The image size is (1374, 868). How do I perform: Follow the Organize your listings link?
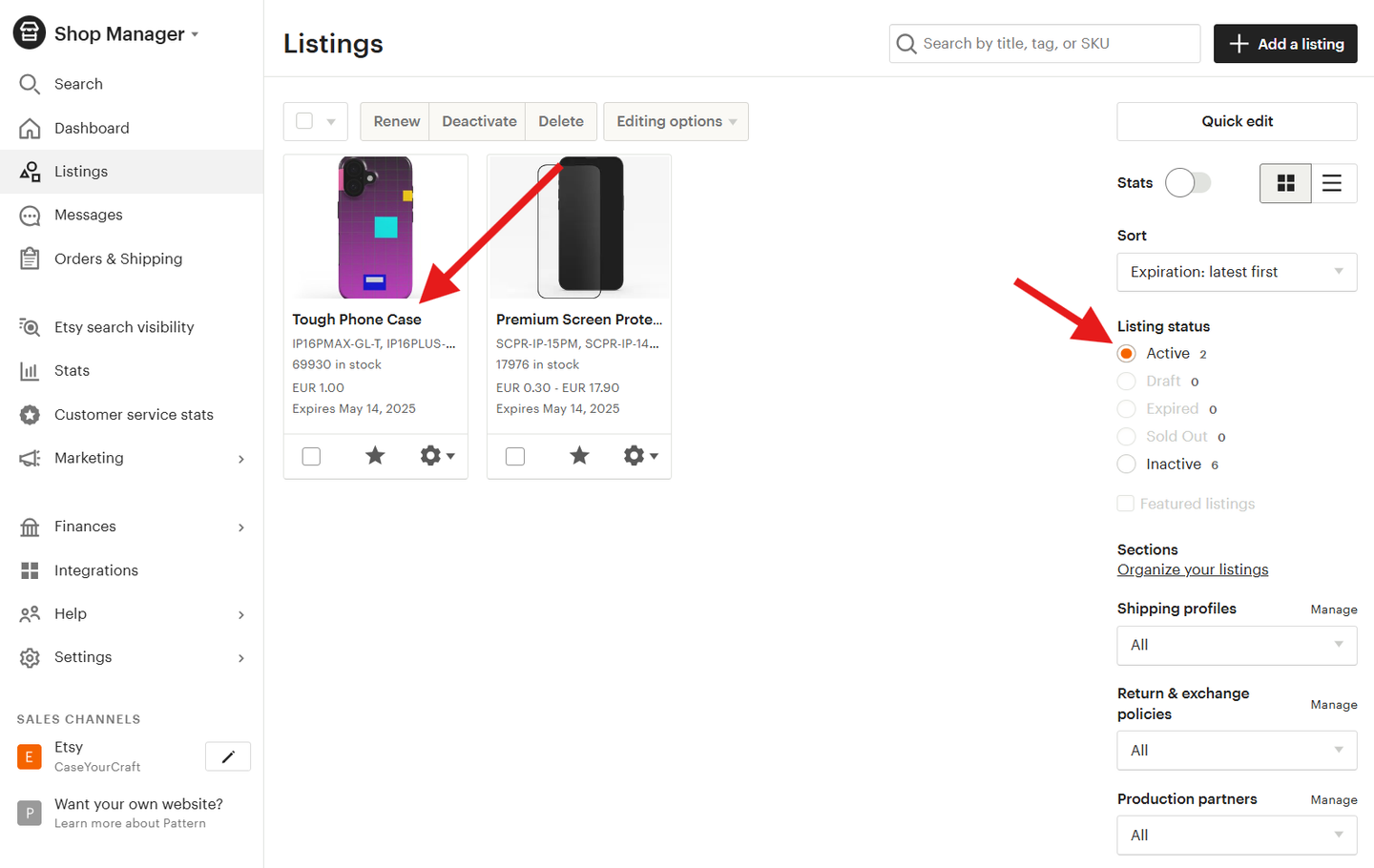1192,569
